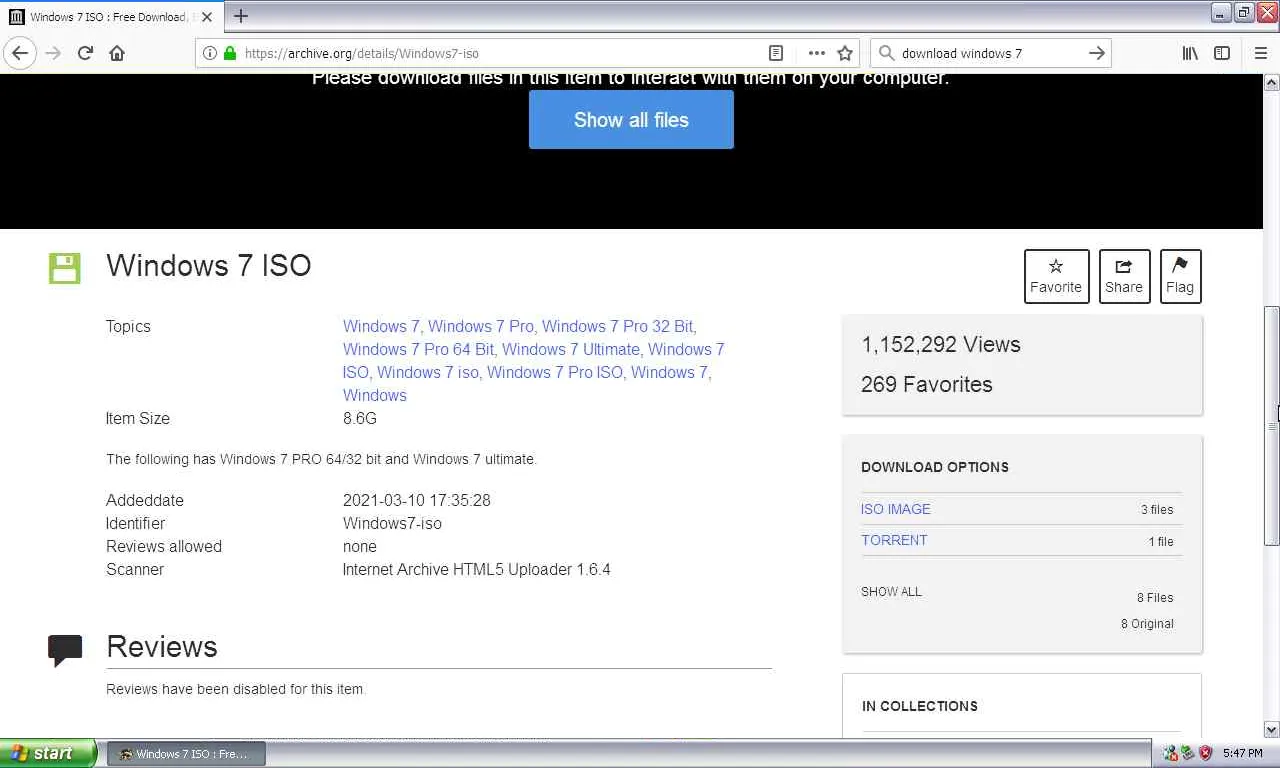
Task: Click the 269 Favorites count
Action: (927, 385)
